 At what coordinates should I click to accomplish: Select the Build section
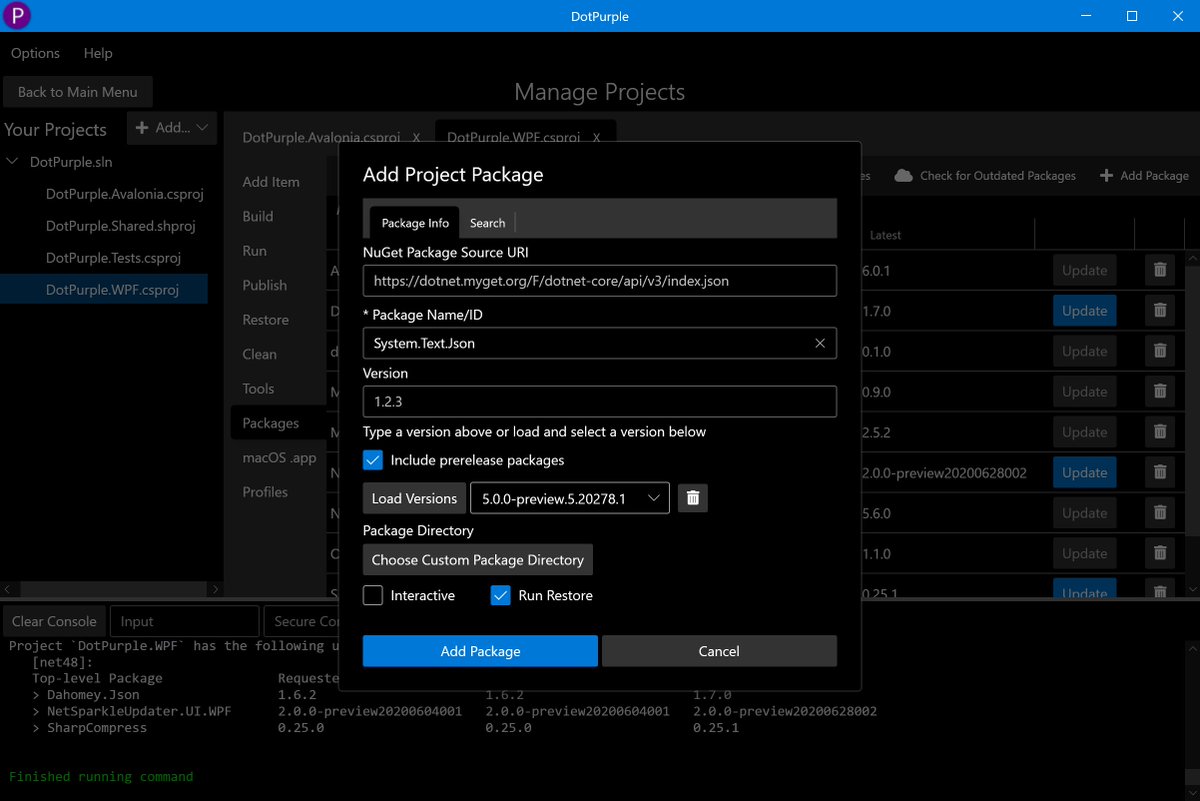258,216
